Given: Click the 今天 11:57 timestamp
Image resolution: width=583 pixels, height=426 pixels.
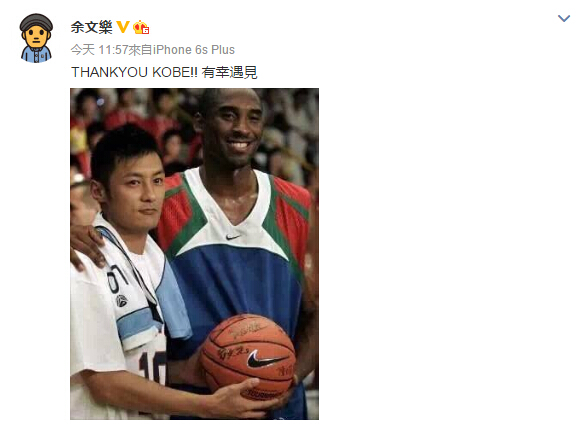Looking at the screenshot, I should point(99,49).
